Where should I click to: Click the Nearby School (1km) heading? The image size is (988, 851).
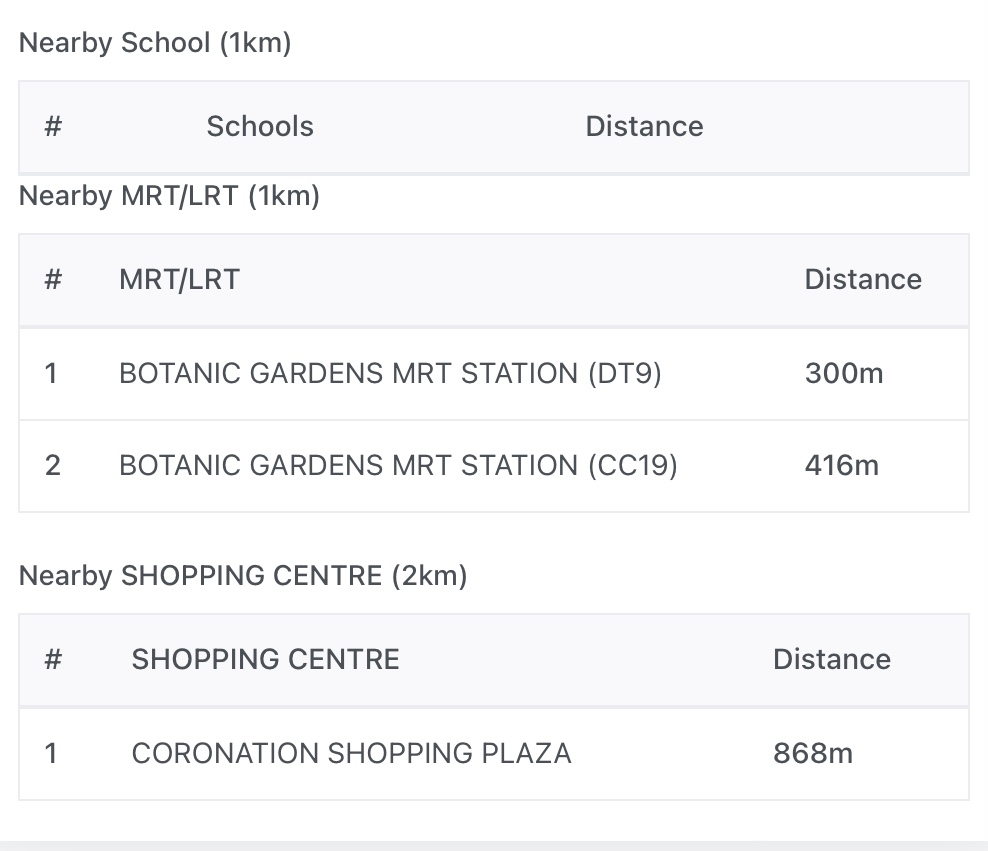click(x=155, y=44)
